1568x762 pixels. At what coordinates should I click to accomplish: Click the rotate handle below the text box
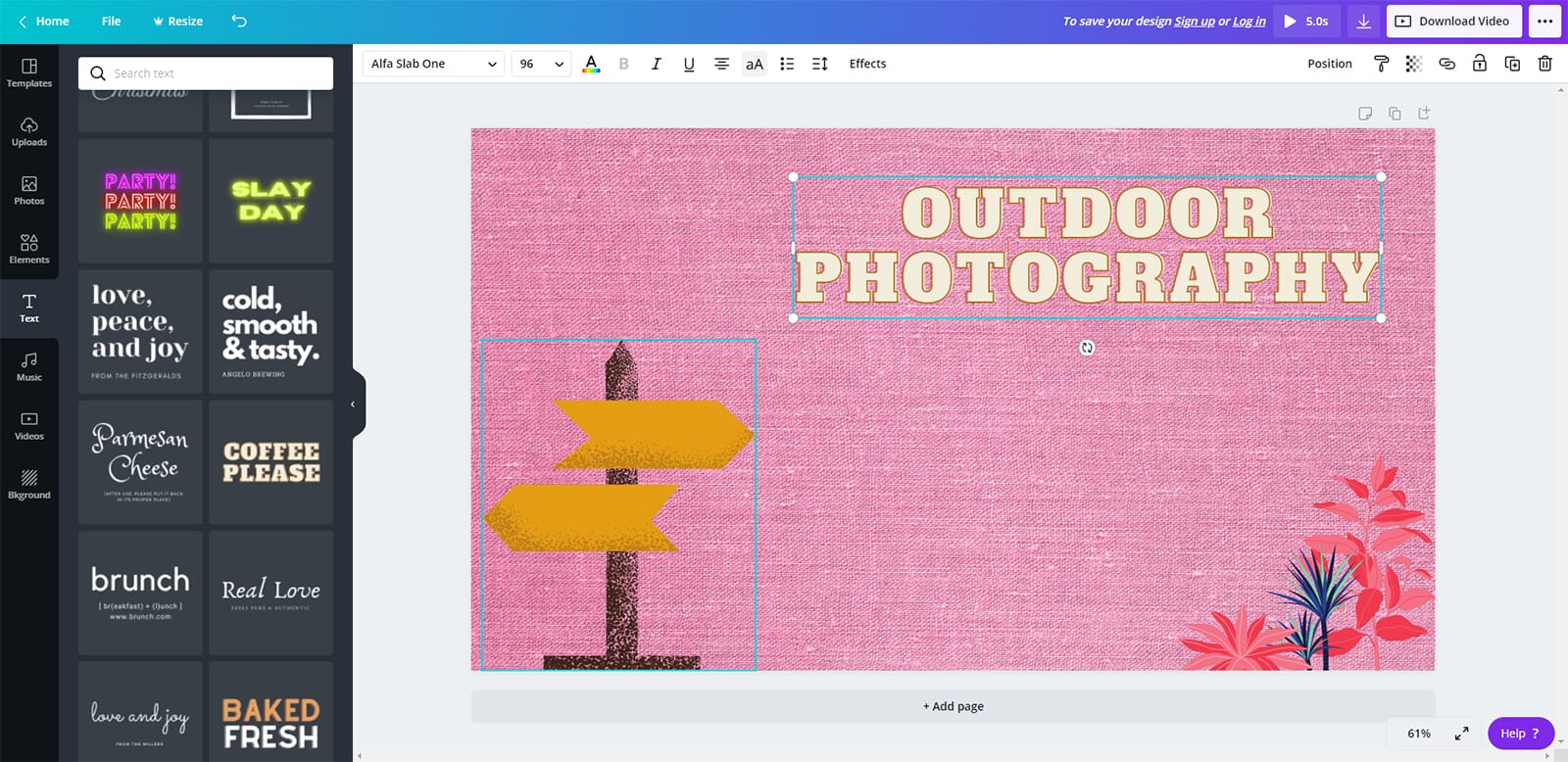coord(1087,348)
